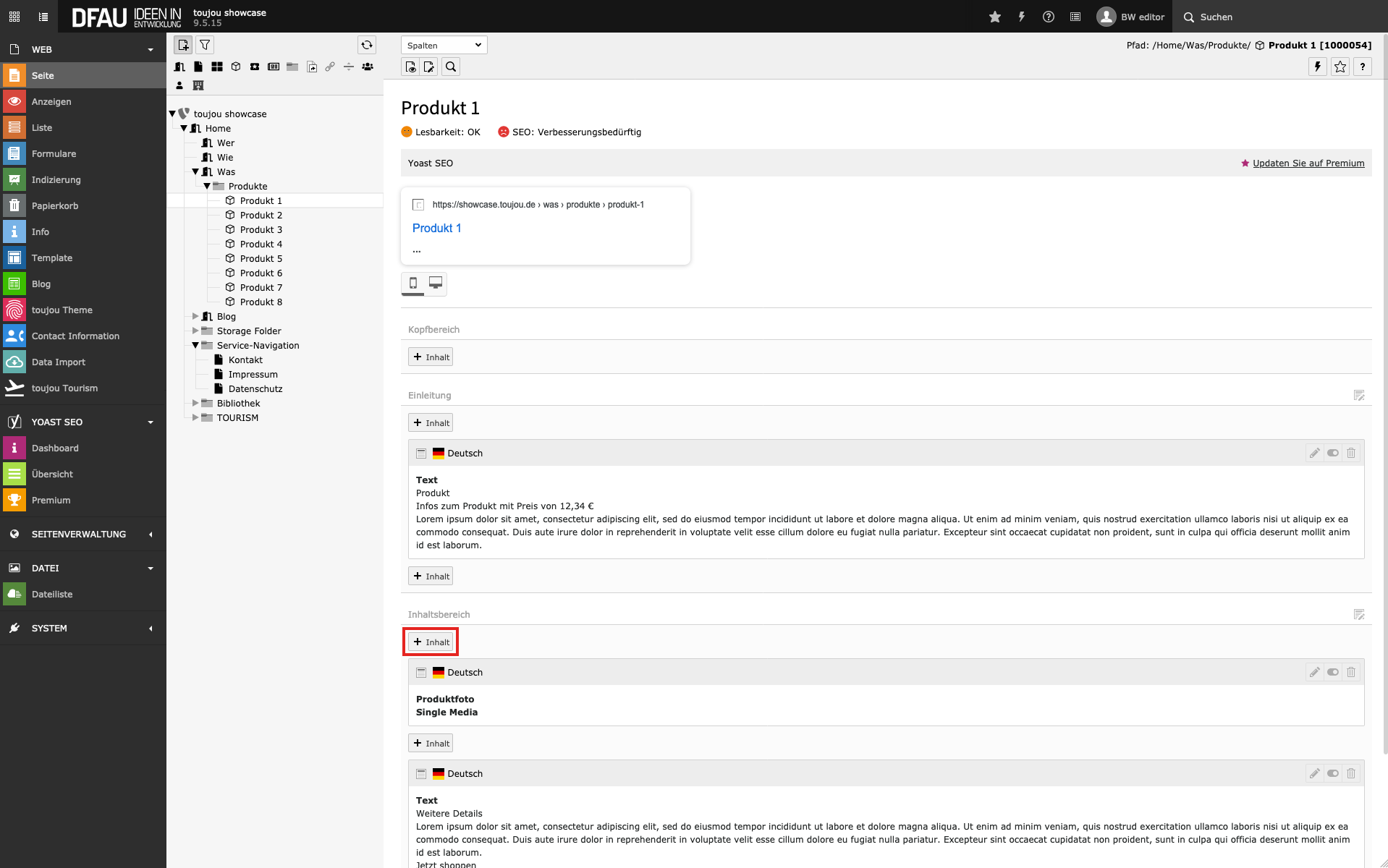This screenshot has width=1388, height=868.
Task: Toggle visibility of the Einleitung Text element
Action: coord(1332,453)
